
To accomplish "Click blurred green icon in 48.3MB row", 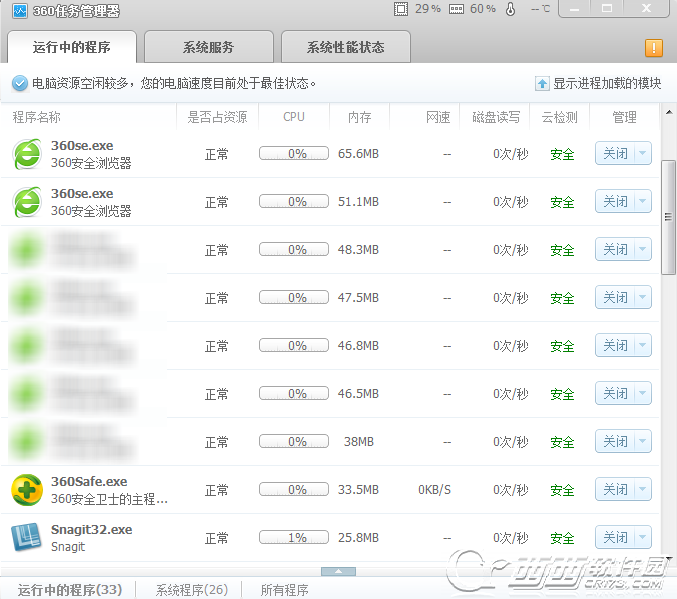I will point(27,250).
